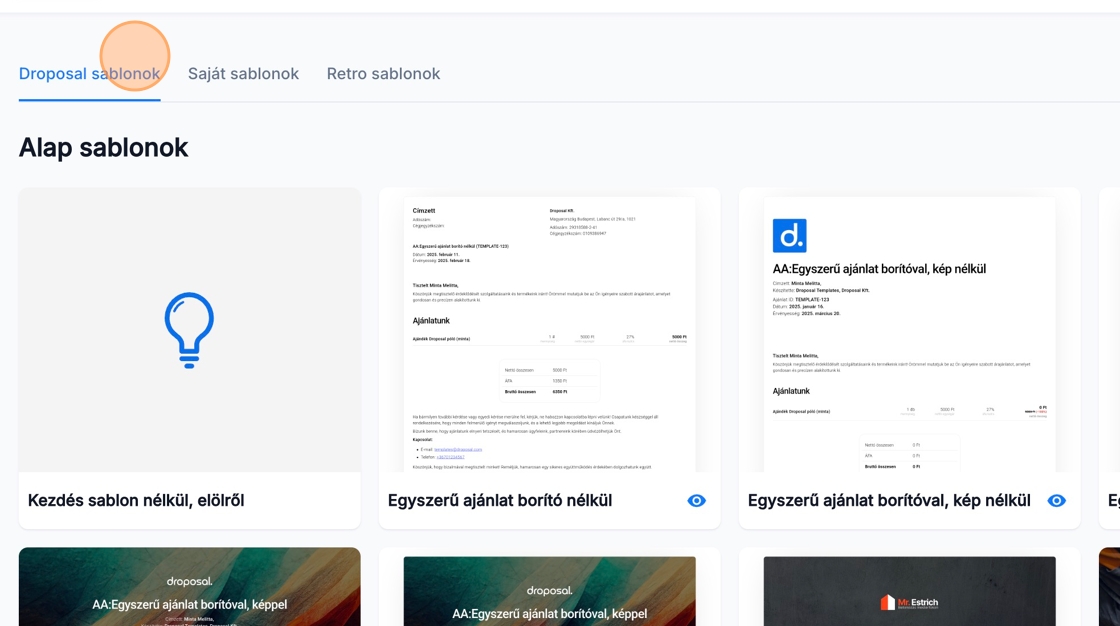This screenshot has width=1120, height=626.
Task: Switch to the Droposal sablonok tab
Action: coord(89,74)
